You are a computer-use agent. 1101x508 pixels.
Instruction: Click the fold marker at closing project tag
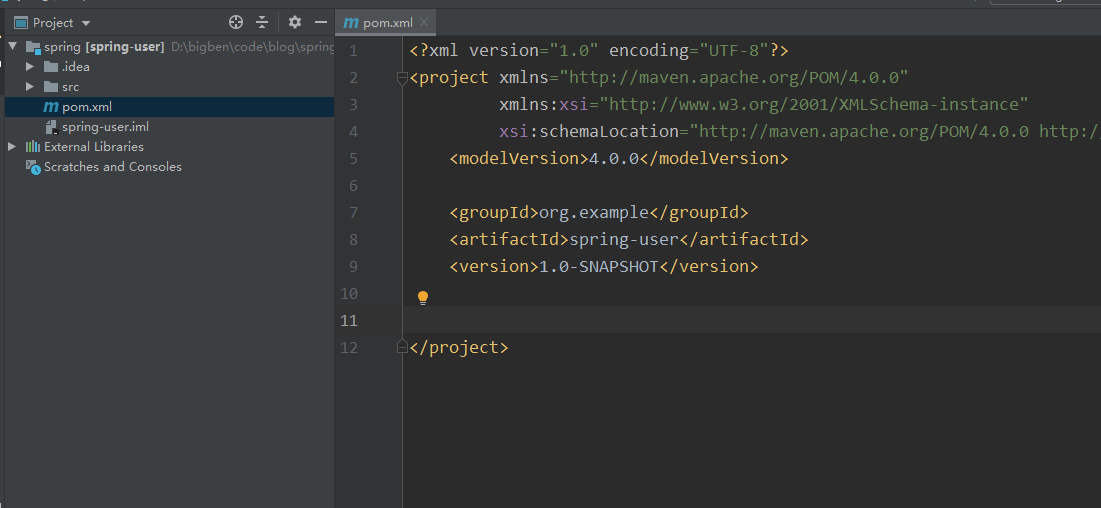click(402, 346)
